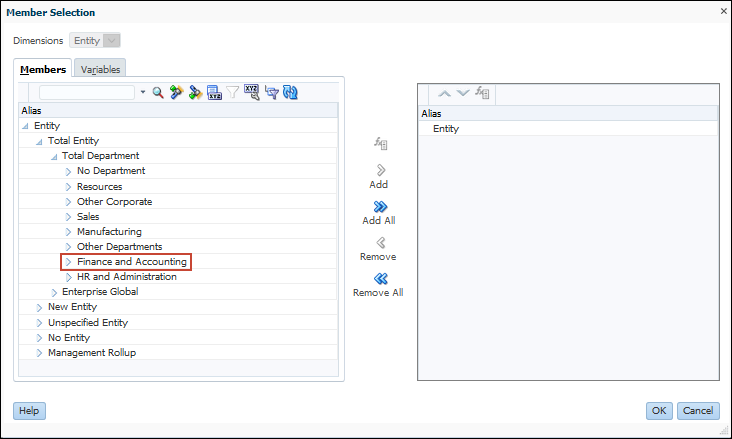Switch to the Variables tab

click(100, 70)
